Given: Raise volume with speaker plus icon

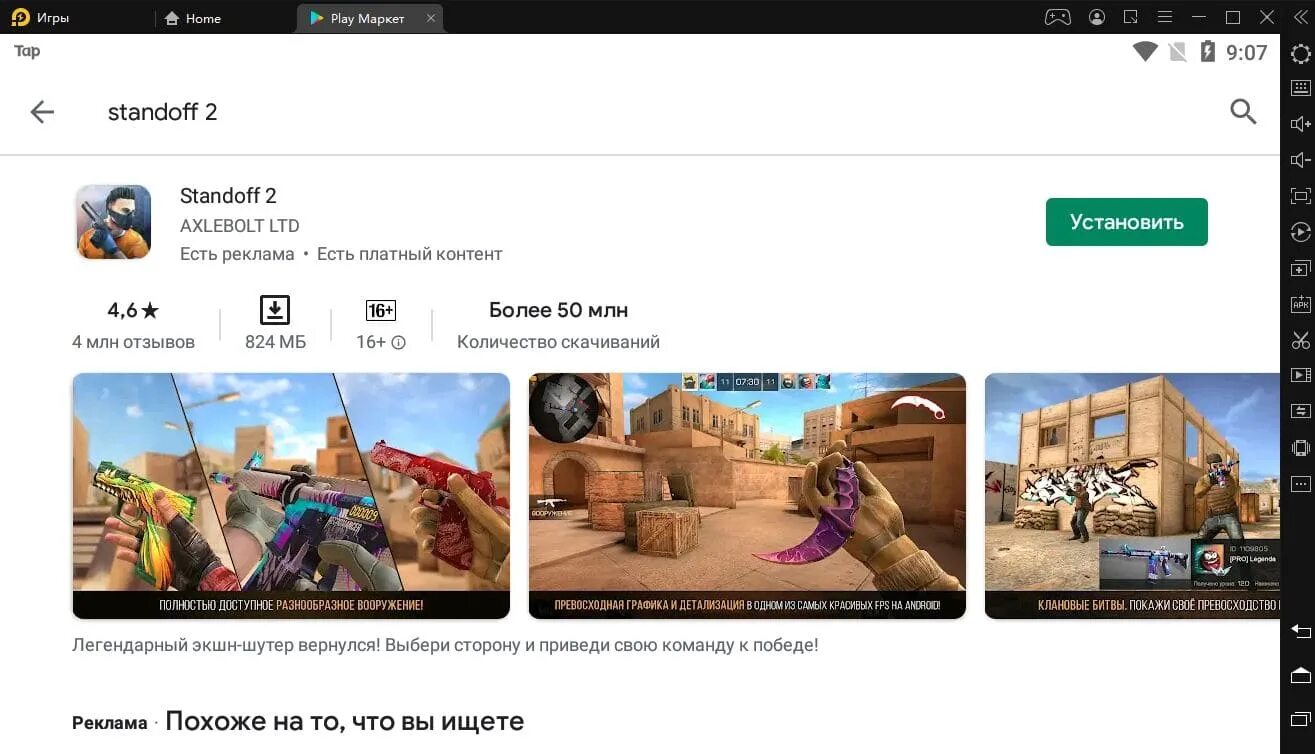Looking at the screenshot, I should pyautogui.click(x=1300, y=124).
